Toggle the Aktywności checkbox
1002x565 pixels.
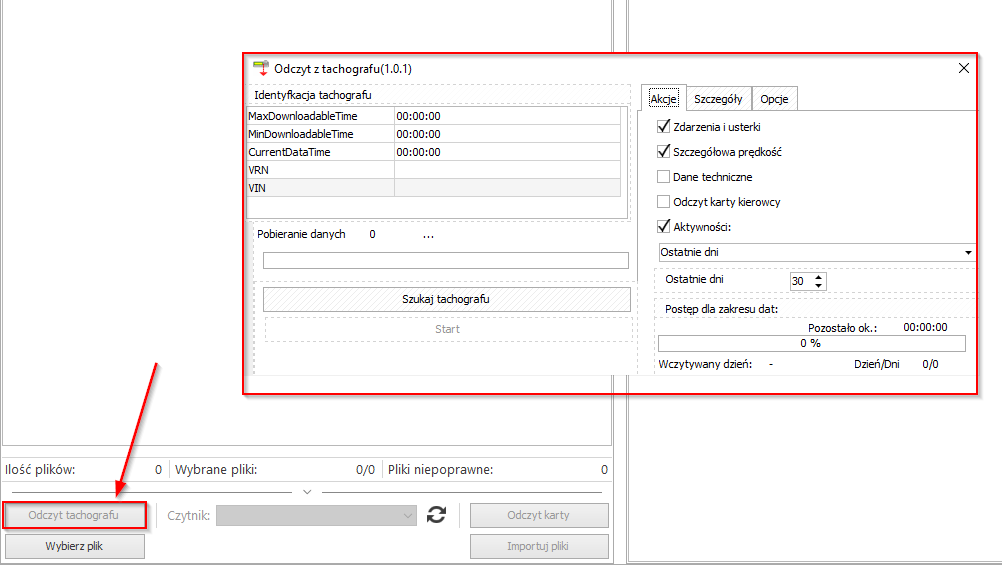tap(663, 226)
